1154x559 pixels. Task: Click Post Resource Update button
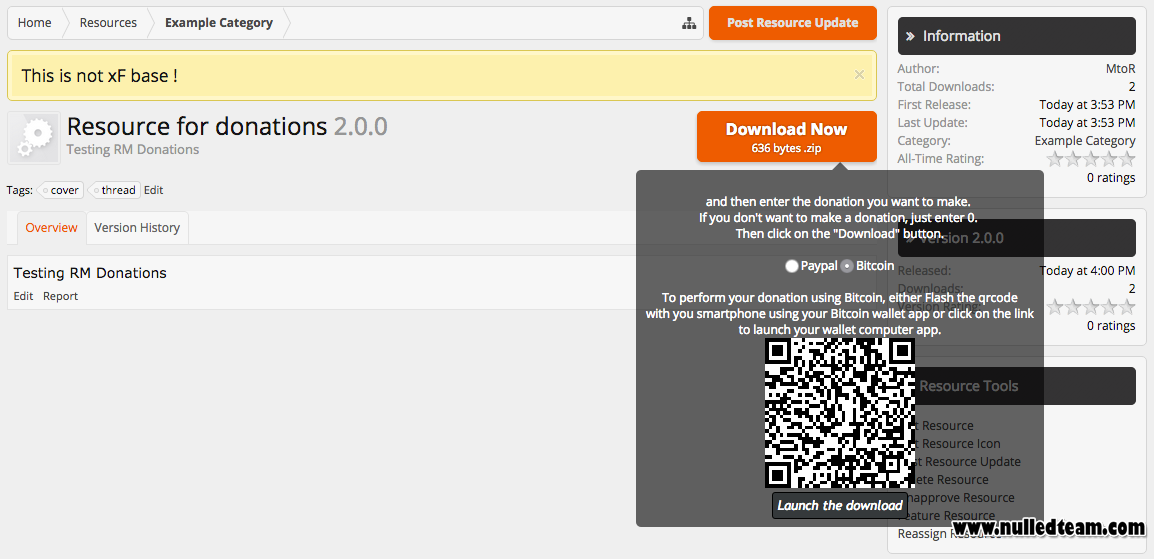(793, 23)
